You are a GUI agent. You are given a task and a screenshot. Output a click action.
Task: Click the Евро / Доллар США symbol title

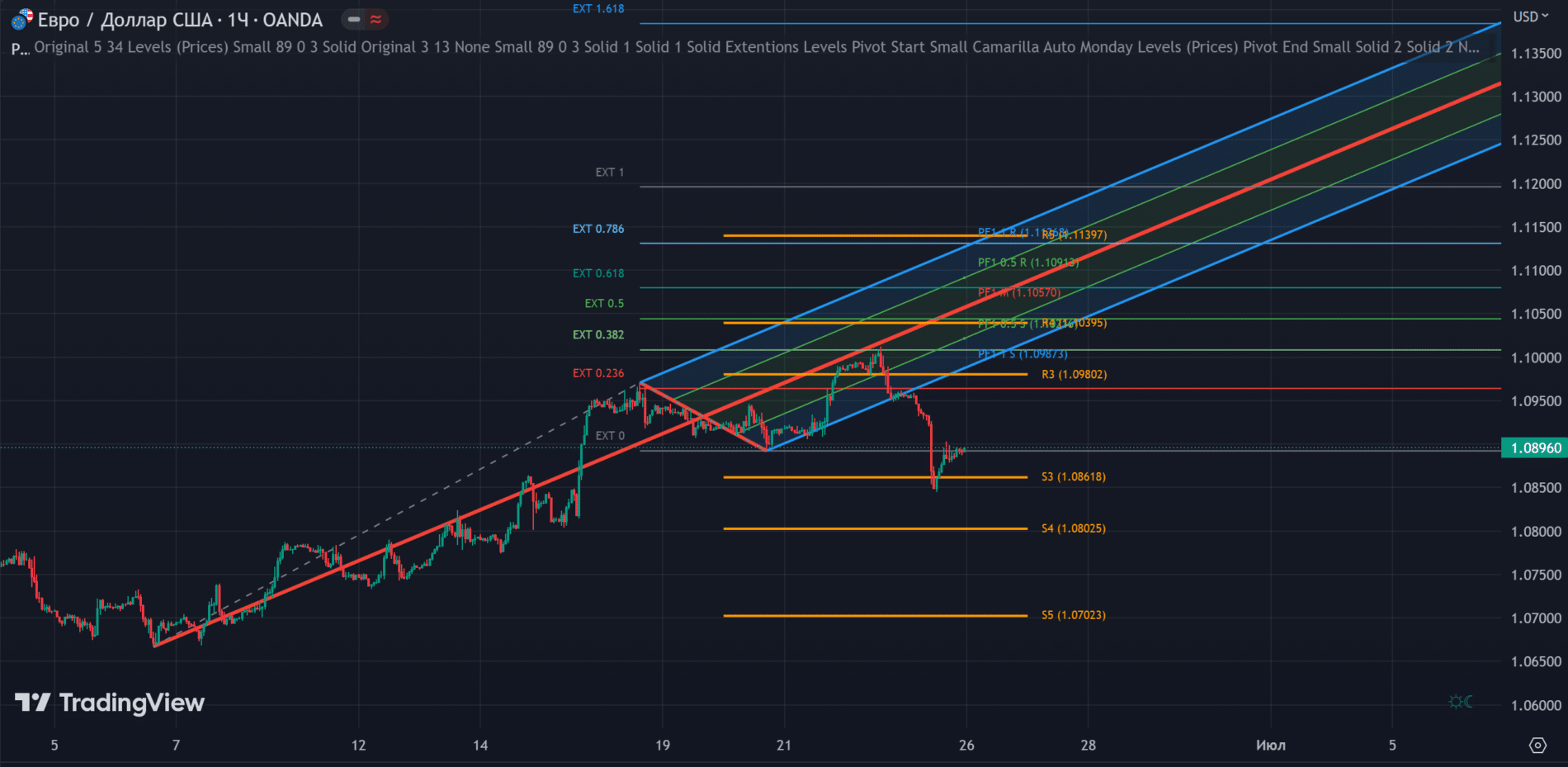click(180, 20)
